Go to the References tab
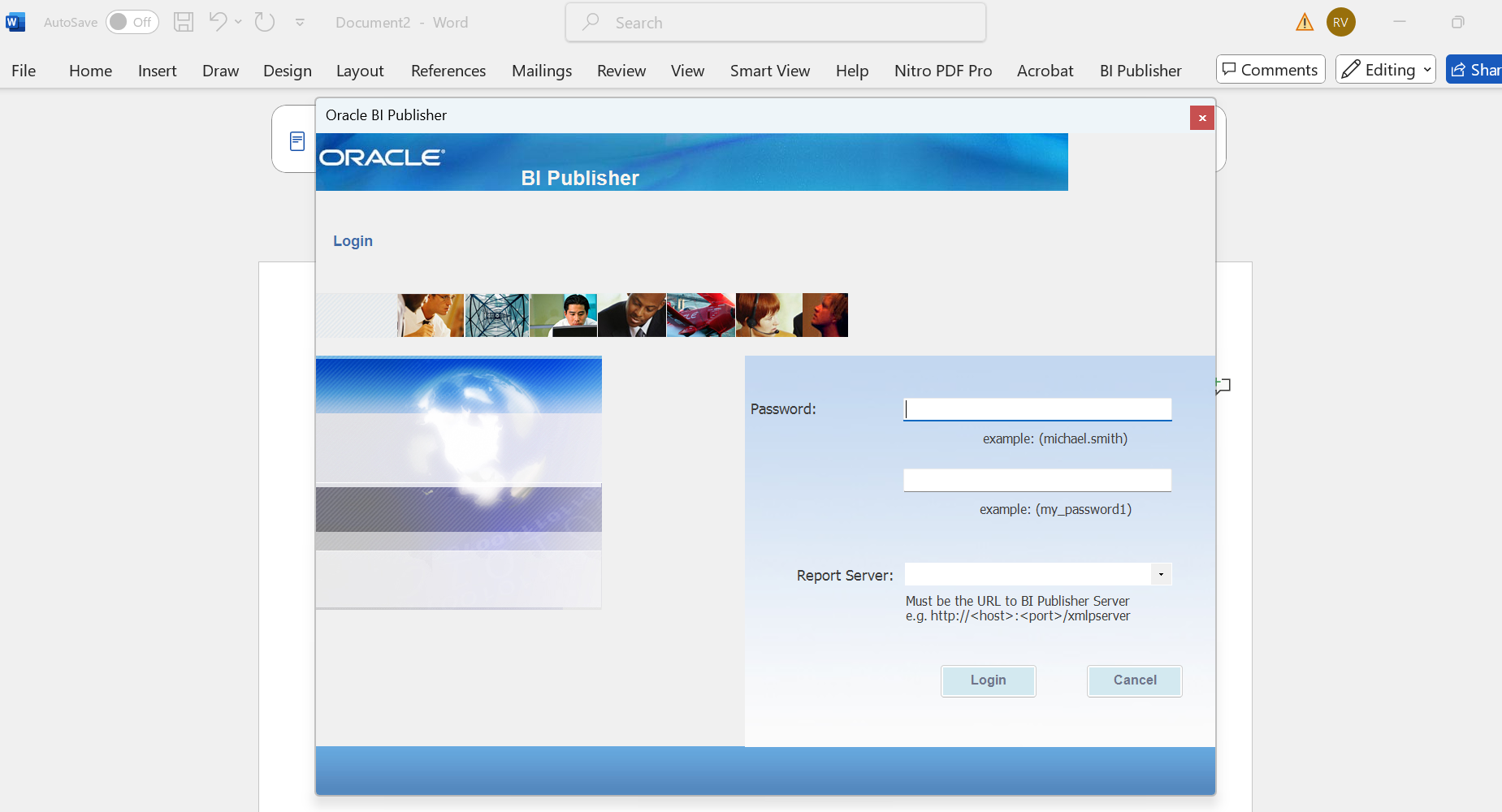1502x812 pixels. click(448, 71)
